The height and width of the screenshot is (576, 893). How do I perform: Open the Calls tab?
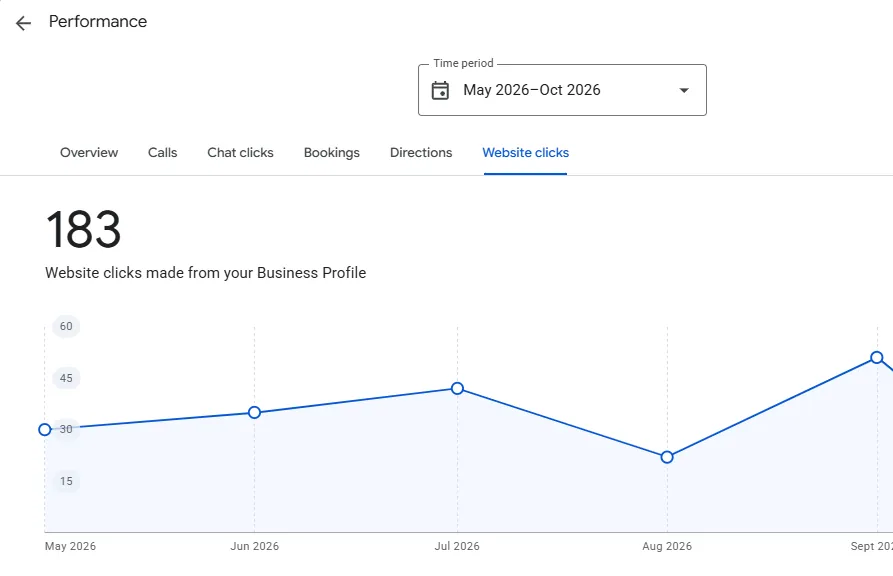tap(162, 153)
